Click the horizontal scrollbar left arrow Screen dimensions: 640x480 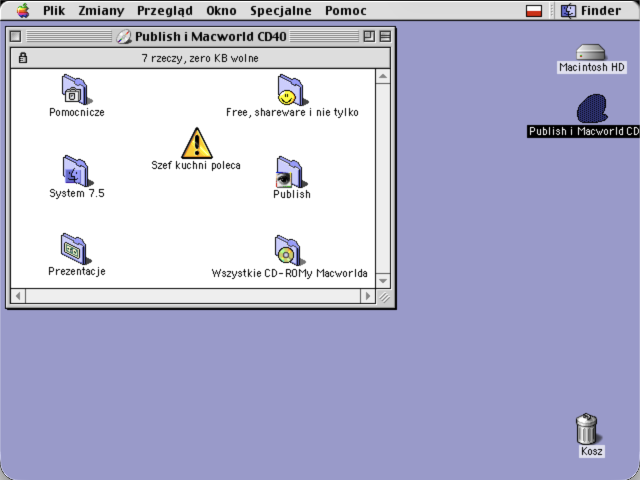tap(18, 296)
